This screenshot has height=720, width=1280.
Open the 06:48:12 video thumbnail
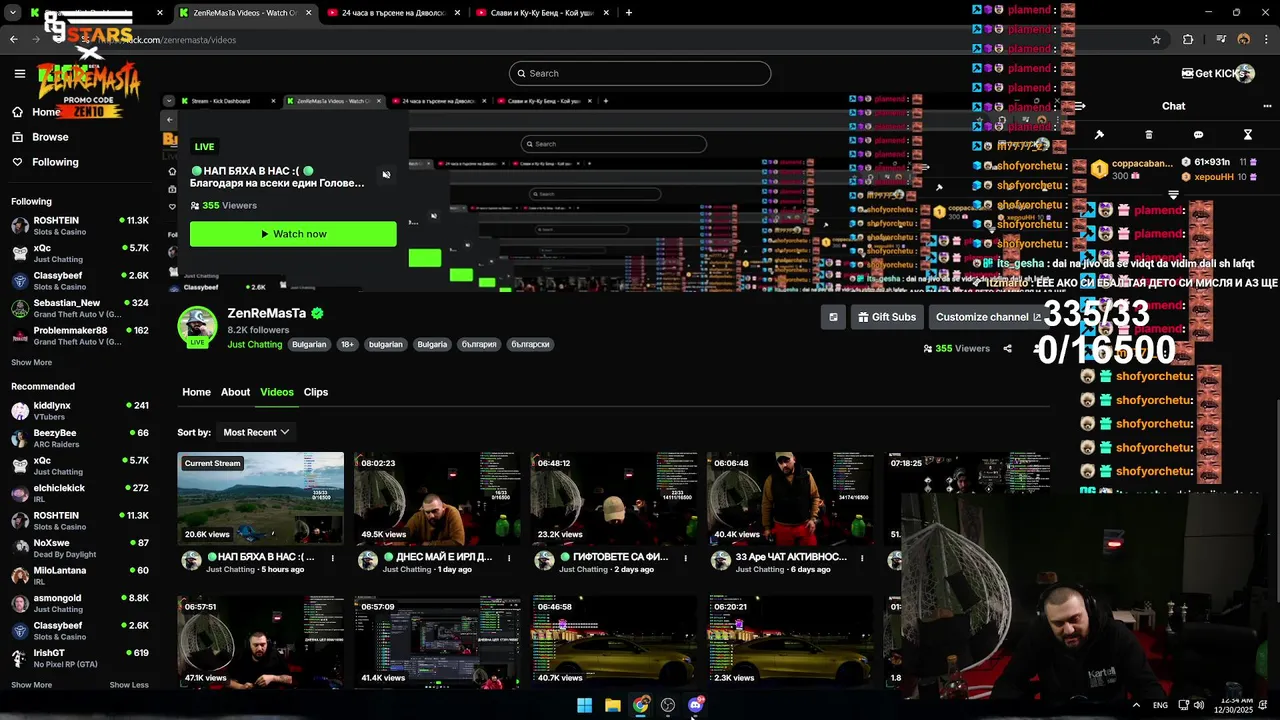tap(614, 498)
